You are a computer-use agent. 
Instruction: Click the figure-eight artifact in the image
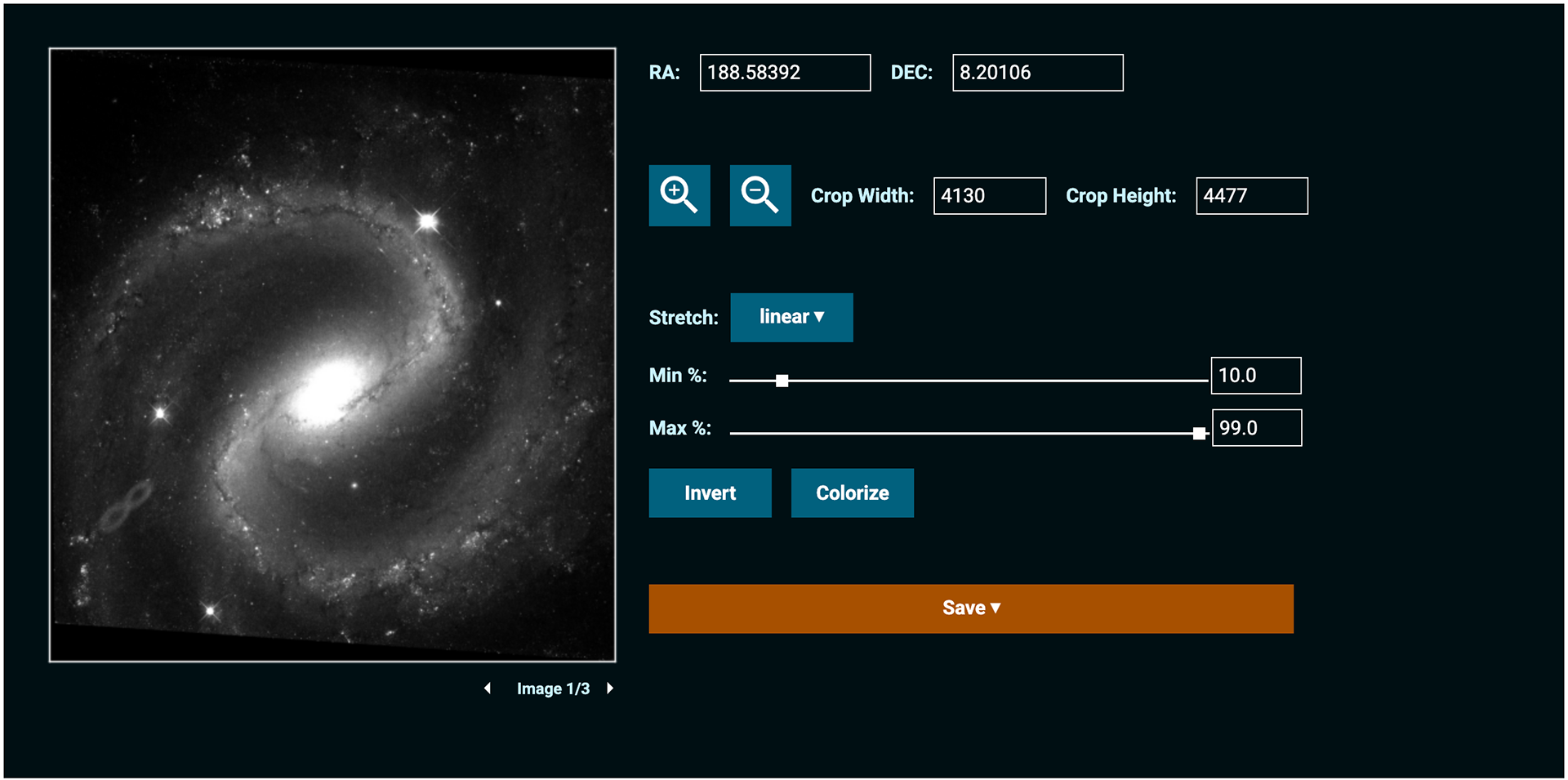(125, 506)
